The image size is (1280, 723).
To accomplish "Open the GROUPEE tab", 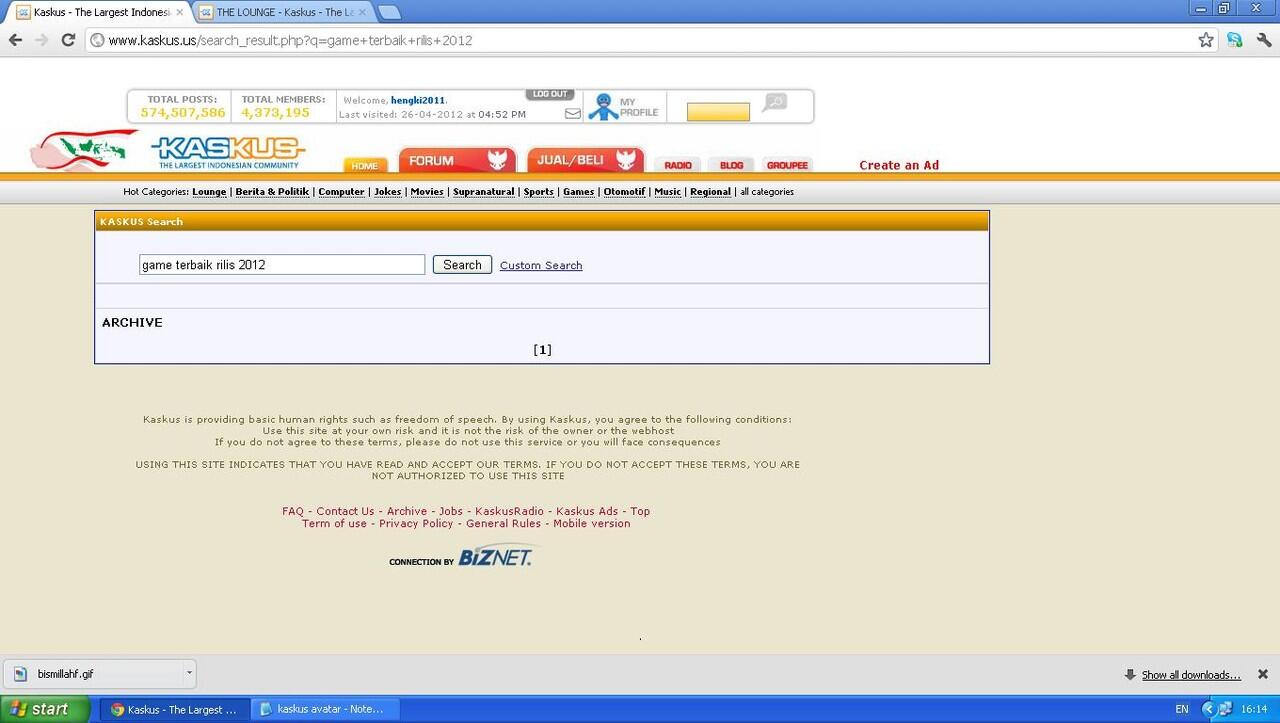I will pos(787,165).
